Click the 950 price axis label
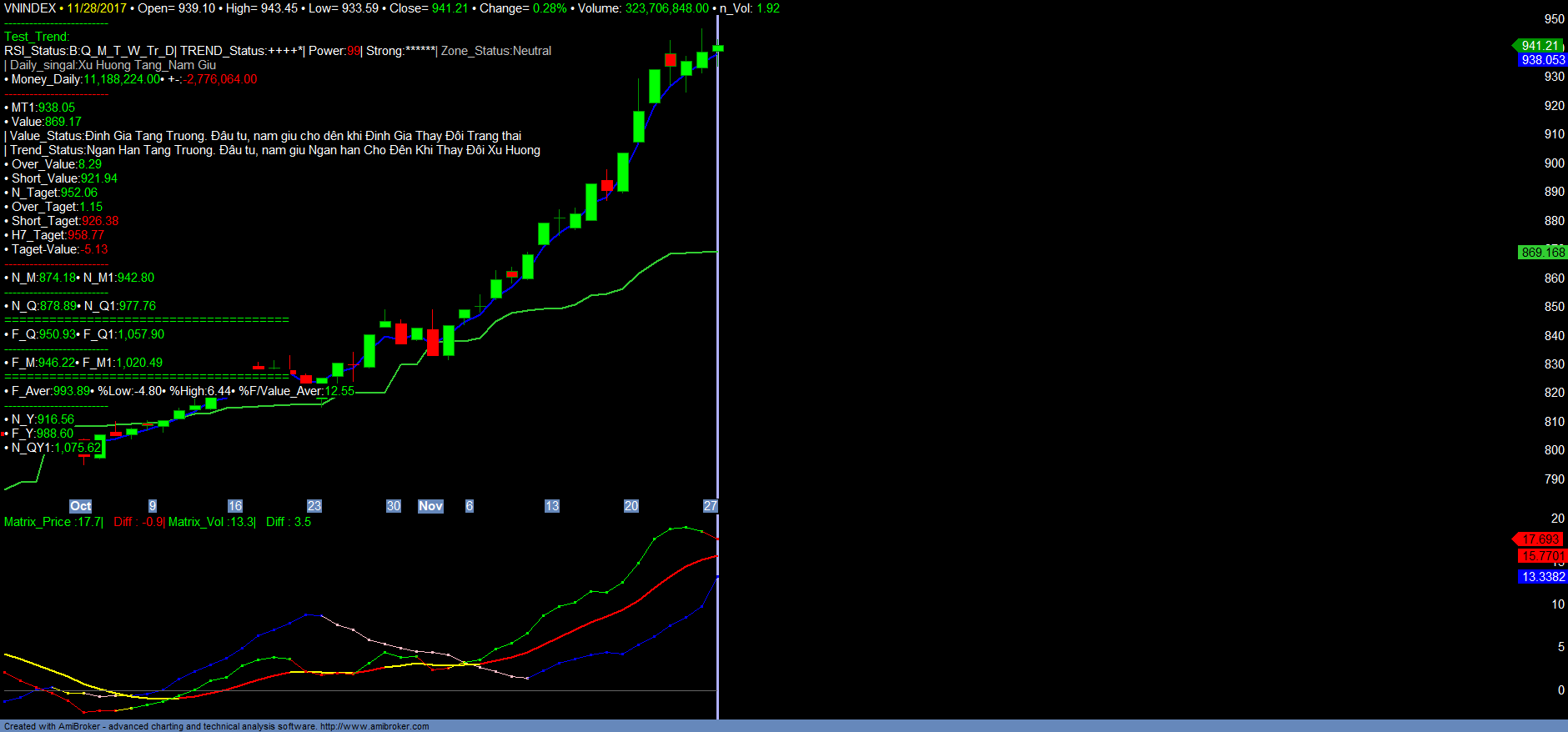This screenshot has width=1568, height=732. coord(1554,19)
